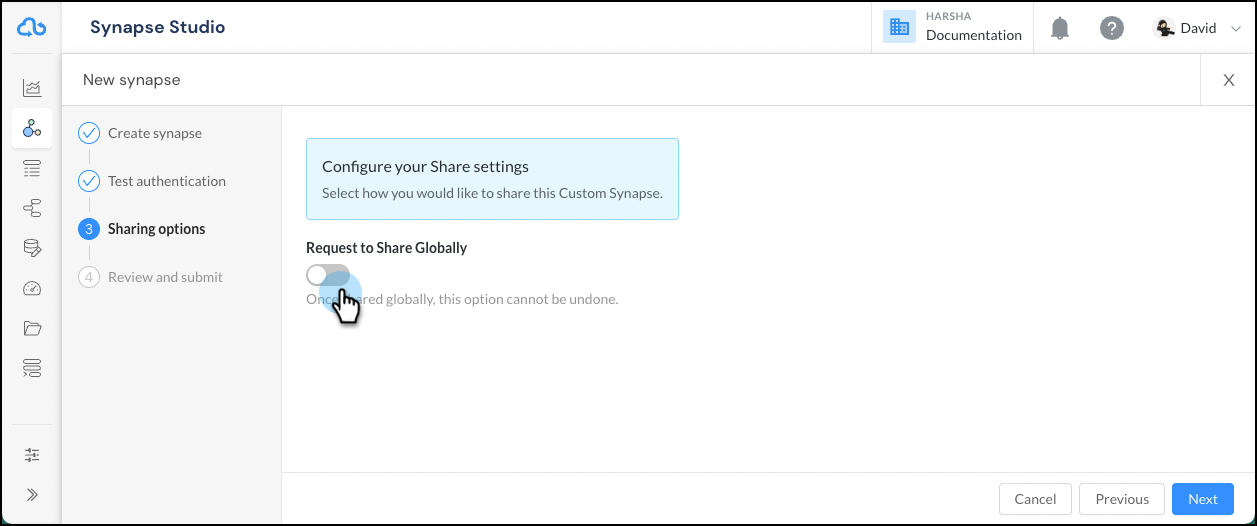Click the Previous button
The height and width of the screenshot is (526, 1257).
tap(1122, 499)
